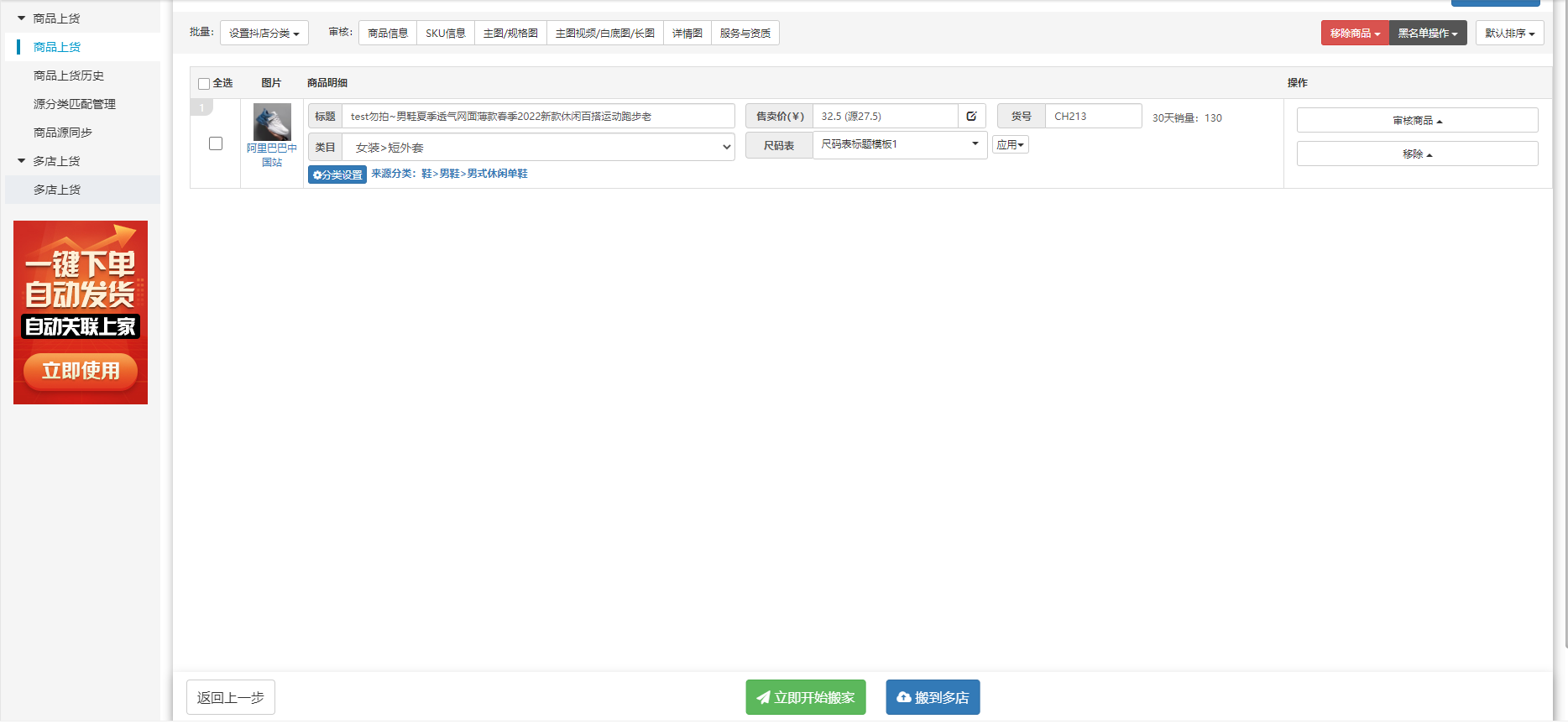Click the product shoe thumbnail image
Screen dimensions: 1568x724
(272, 122)
